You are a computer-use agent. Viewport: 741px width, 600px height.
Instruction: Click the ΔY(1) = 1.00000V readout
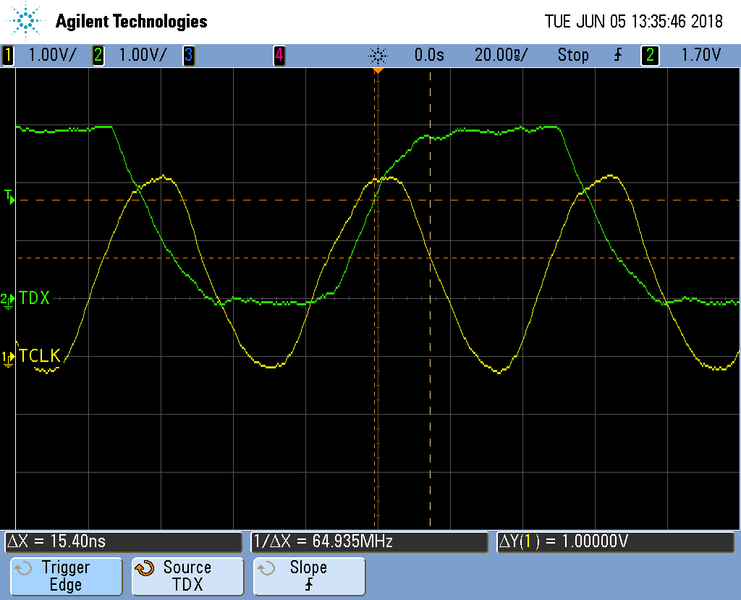pos(615,541)
